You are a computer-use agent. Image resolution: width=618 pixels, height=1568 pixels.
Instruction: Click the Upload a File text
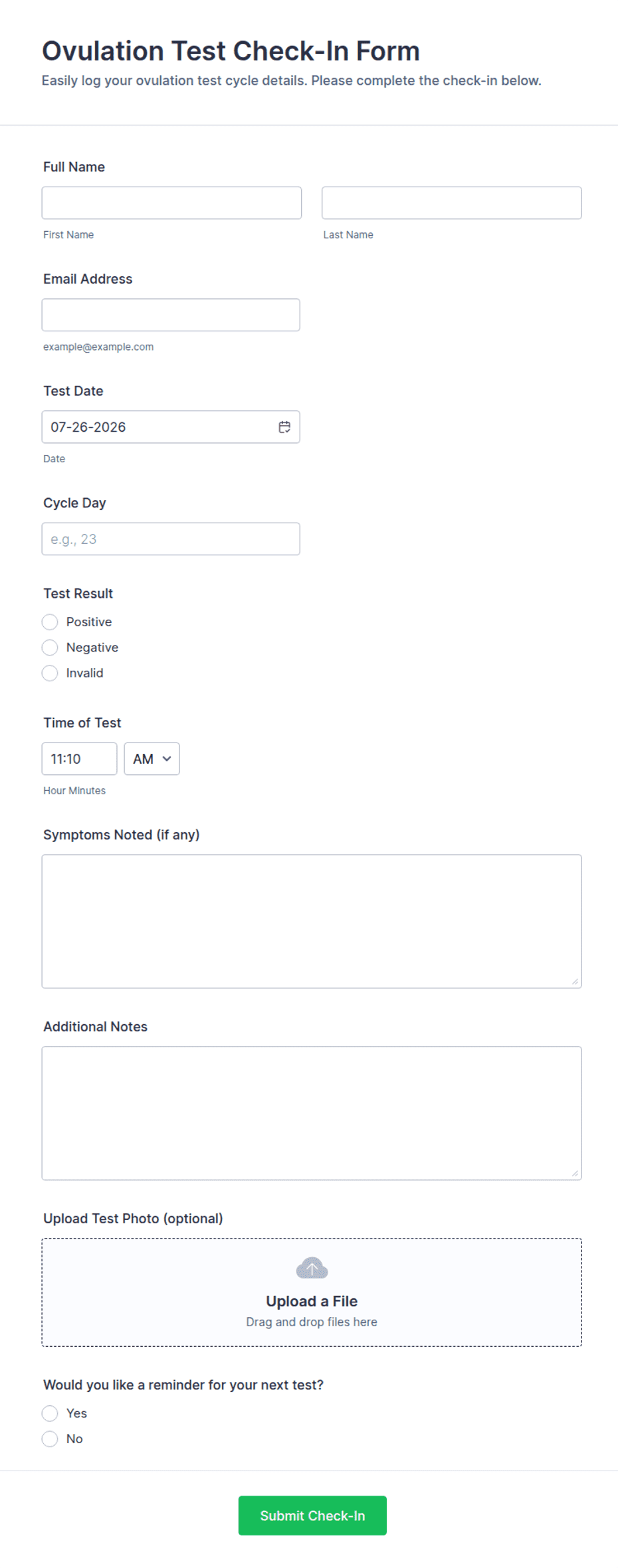click(312, 1302)
